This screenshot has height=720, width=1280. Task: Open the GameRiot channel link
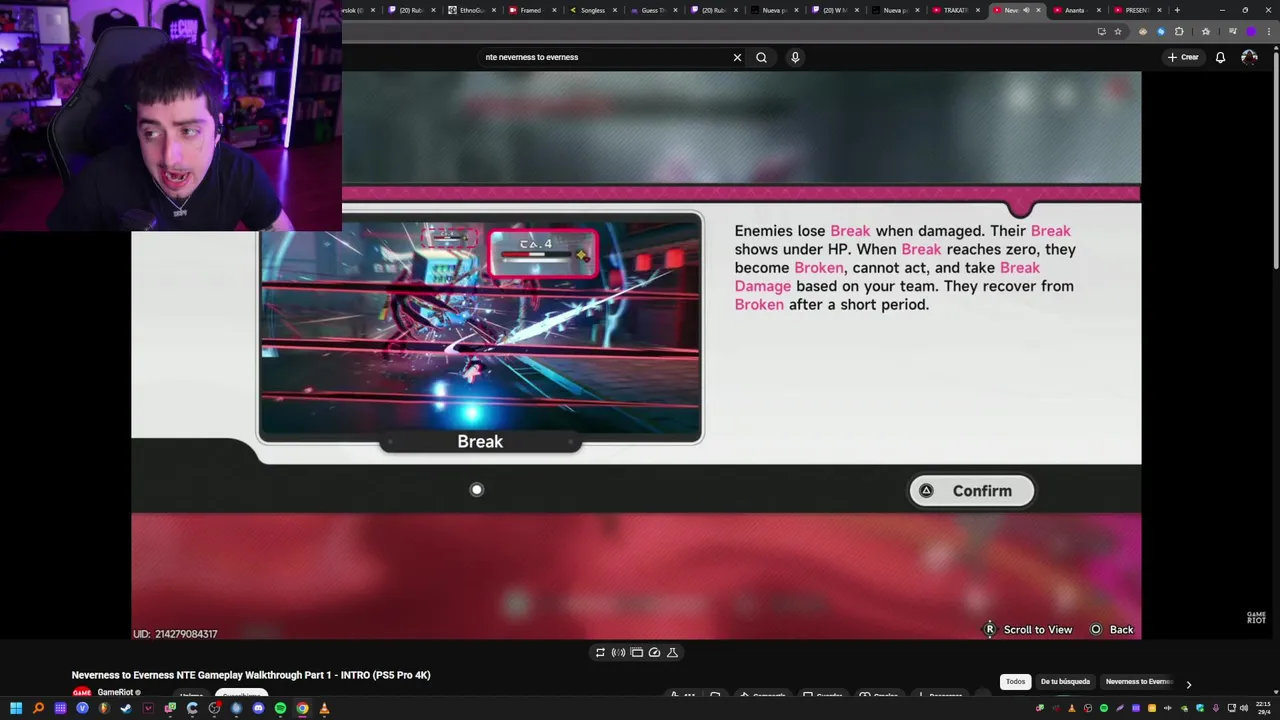115,692
